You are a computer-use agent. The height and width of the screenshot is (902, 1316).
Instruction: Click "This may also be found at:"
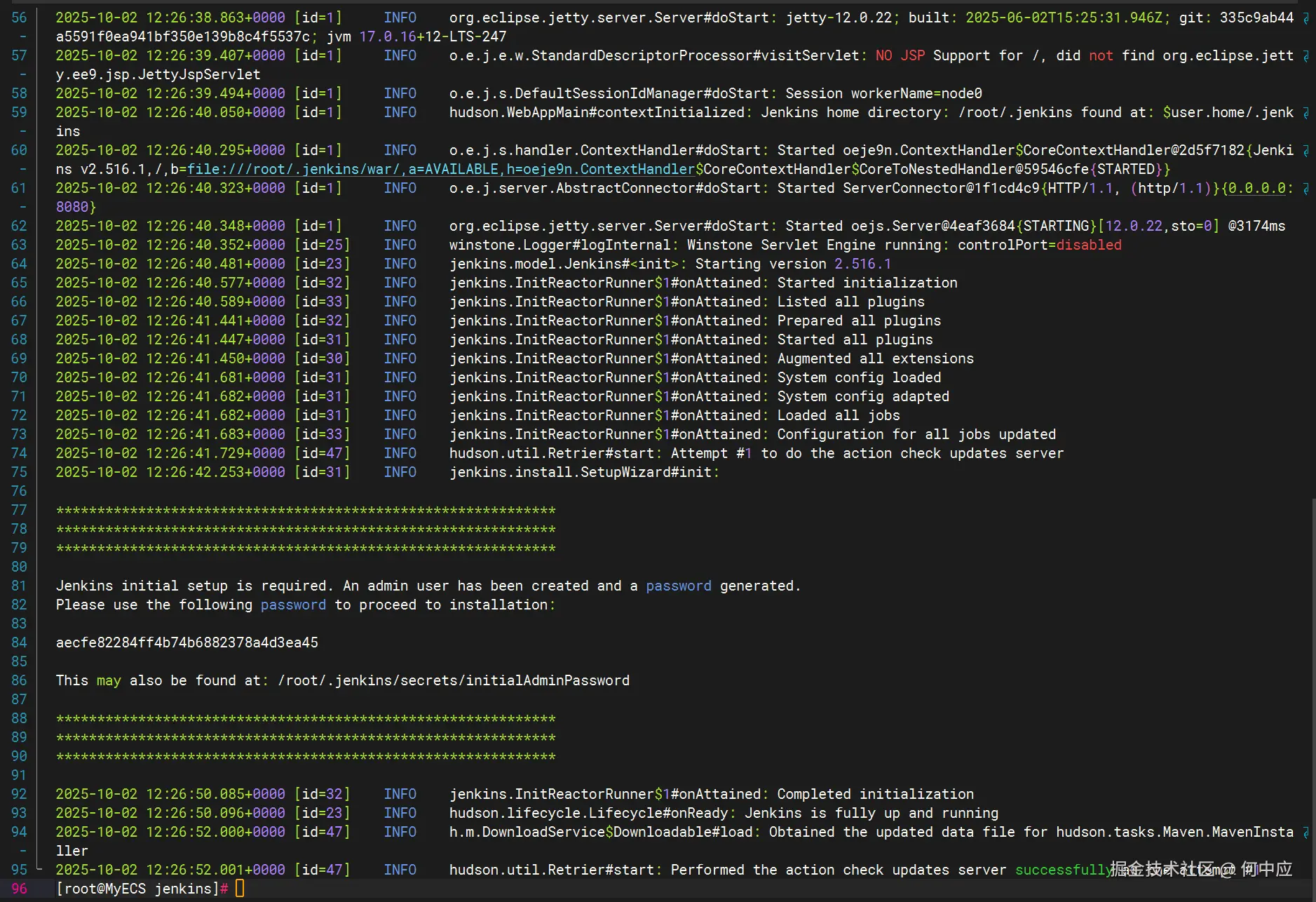[163, 680]
